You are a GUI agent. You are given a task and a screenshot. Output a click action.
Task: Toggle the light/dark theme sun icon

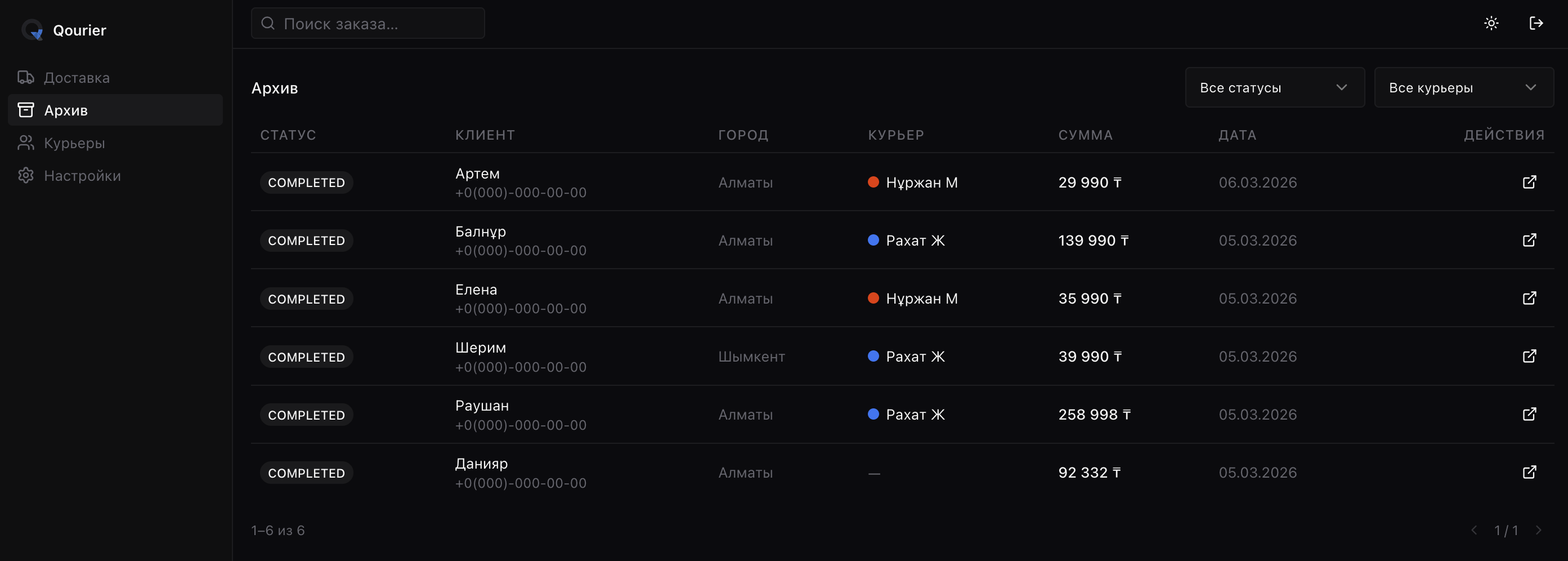[1491, 23]
